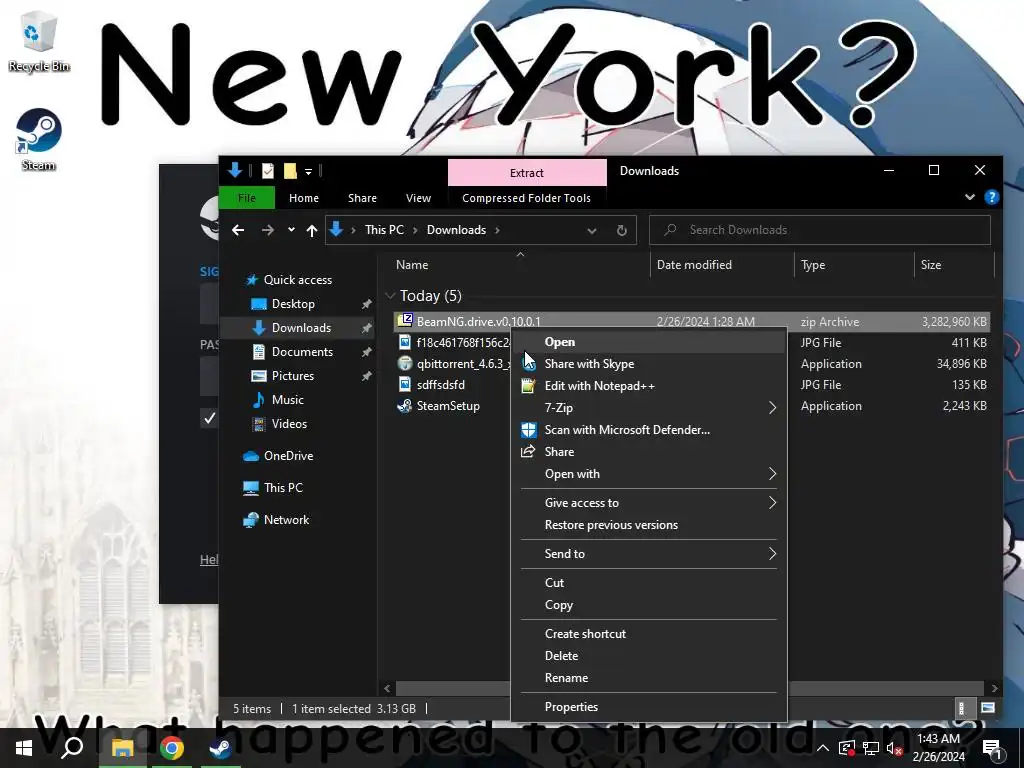This screenshot has width=1024, height=768.
Task: Switch to large icons view layout
Action: coord(987,708)
